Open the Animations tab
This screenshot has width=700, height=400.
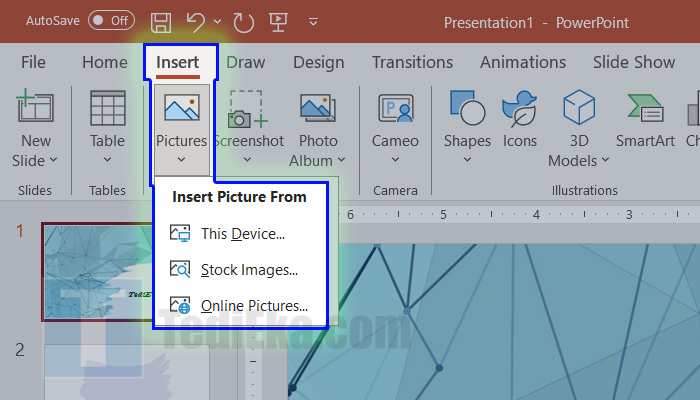pos(523,62)
